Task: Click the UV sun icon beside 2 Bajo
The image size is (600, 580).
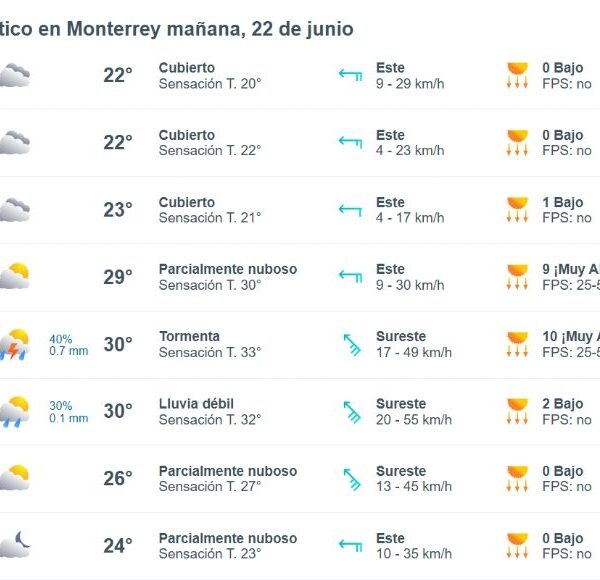Action: 517,411
